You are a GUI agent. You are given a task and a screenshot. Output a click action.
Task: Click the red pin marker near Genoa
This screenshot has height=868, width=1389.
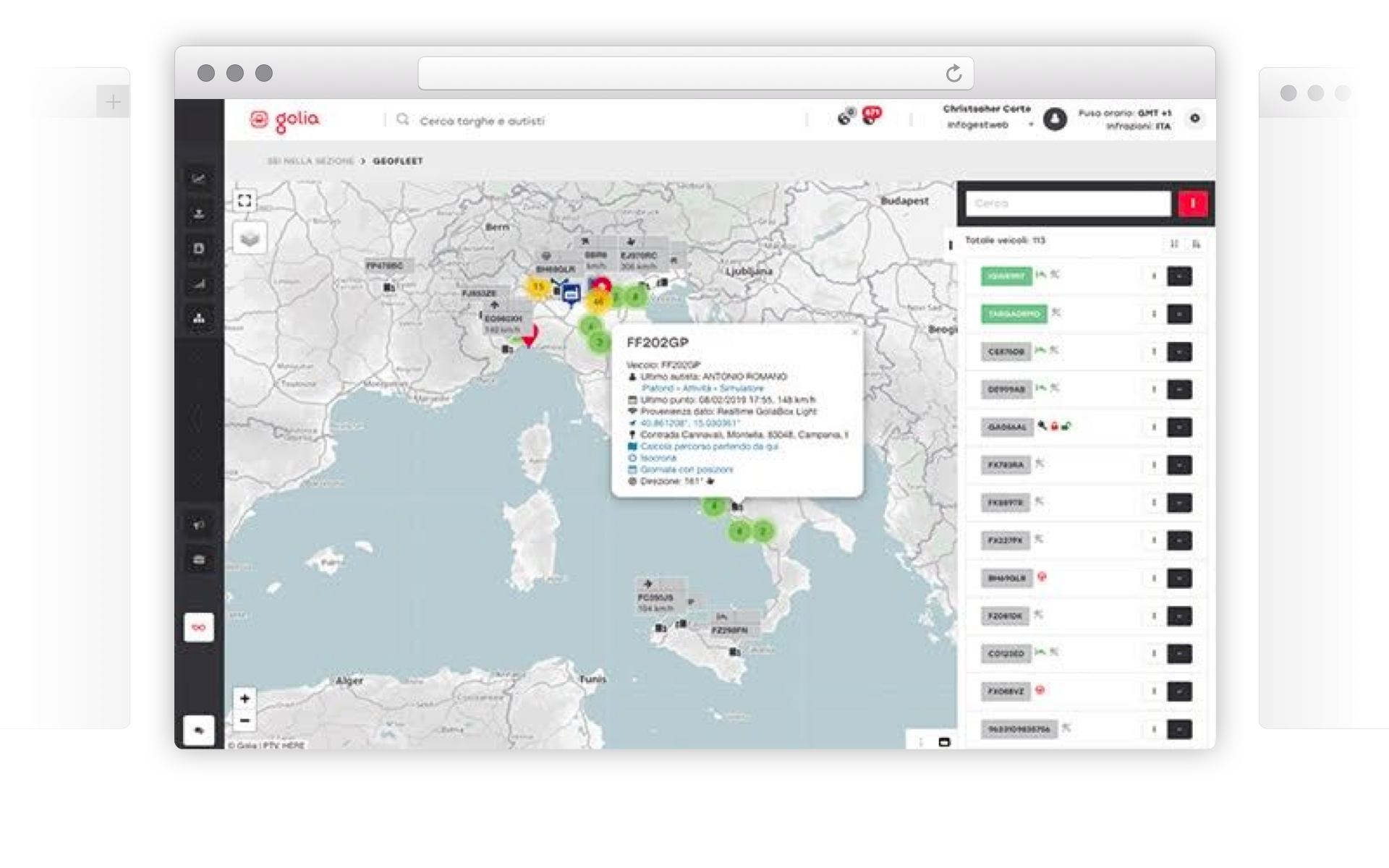point(530,336)
